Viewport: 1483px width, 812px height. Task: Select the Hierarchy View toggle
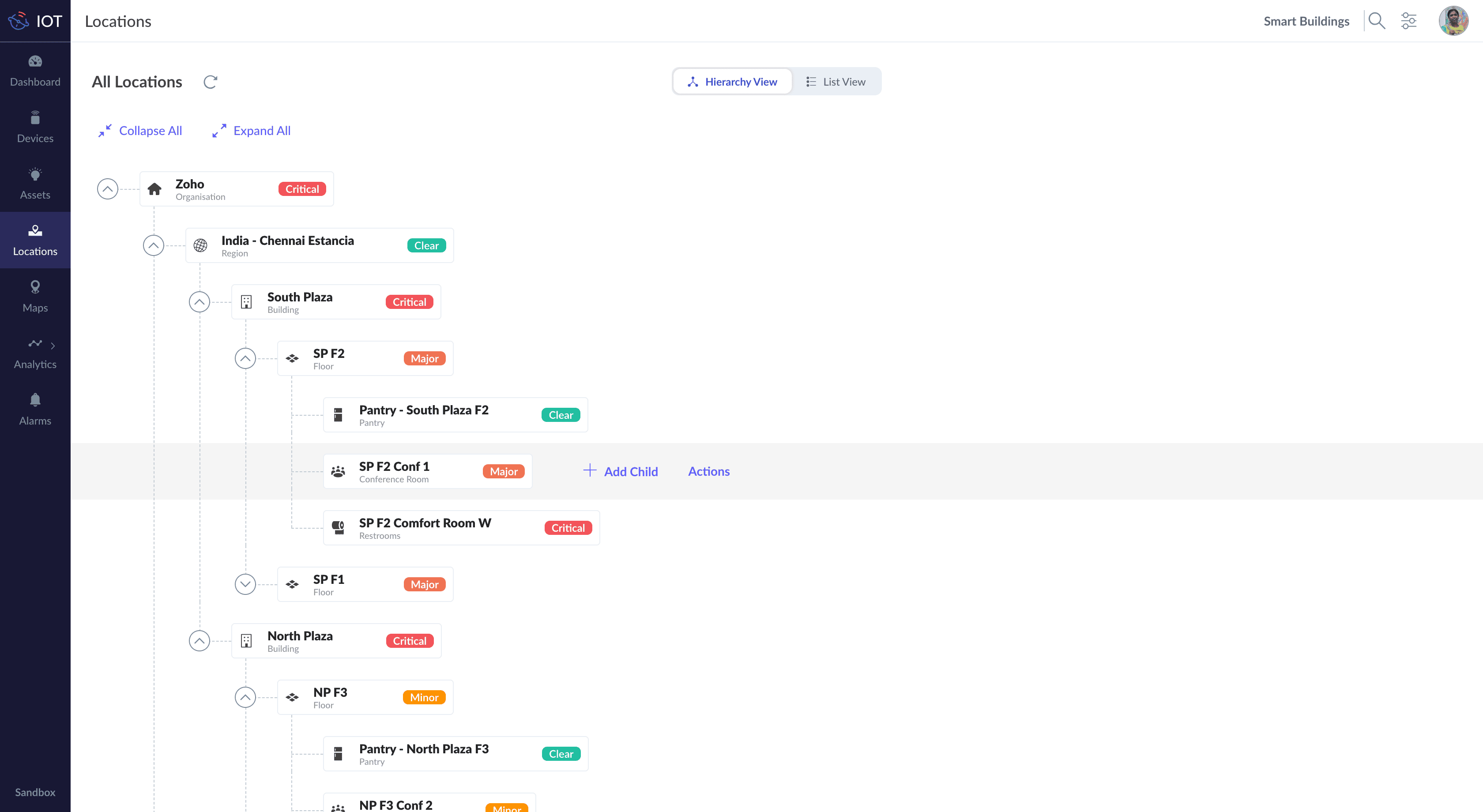tap(732, 82)
